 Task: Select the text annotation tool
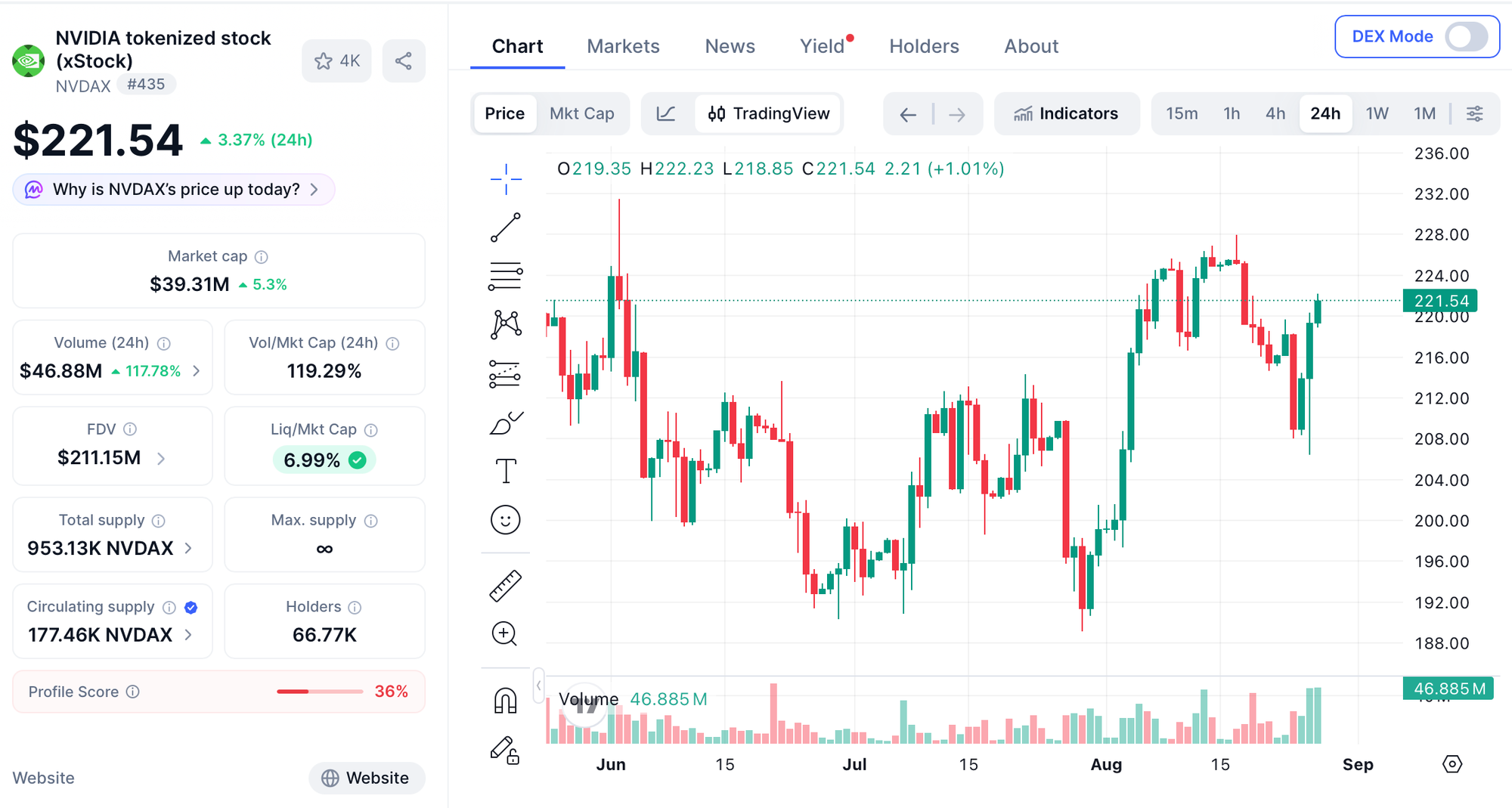click(x=506, y=471)
